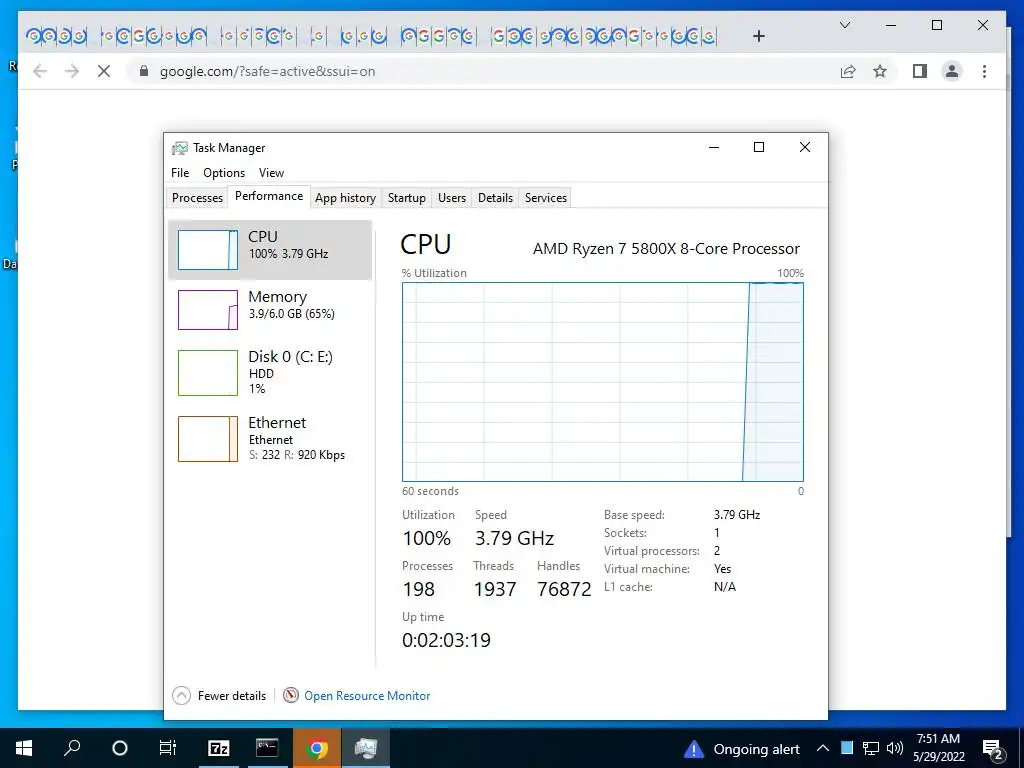
Task: Bookmark this tab with star icon
Action: (x=880, y=71)
